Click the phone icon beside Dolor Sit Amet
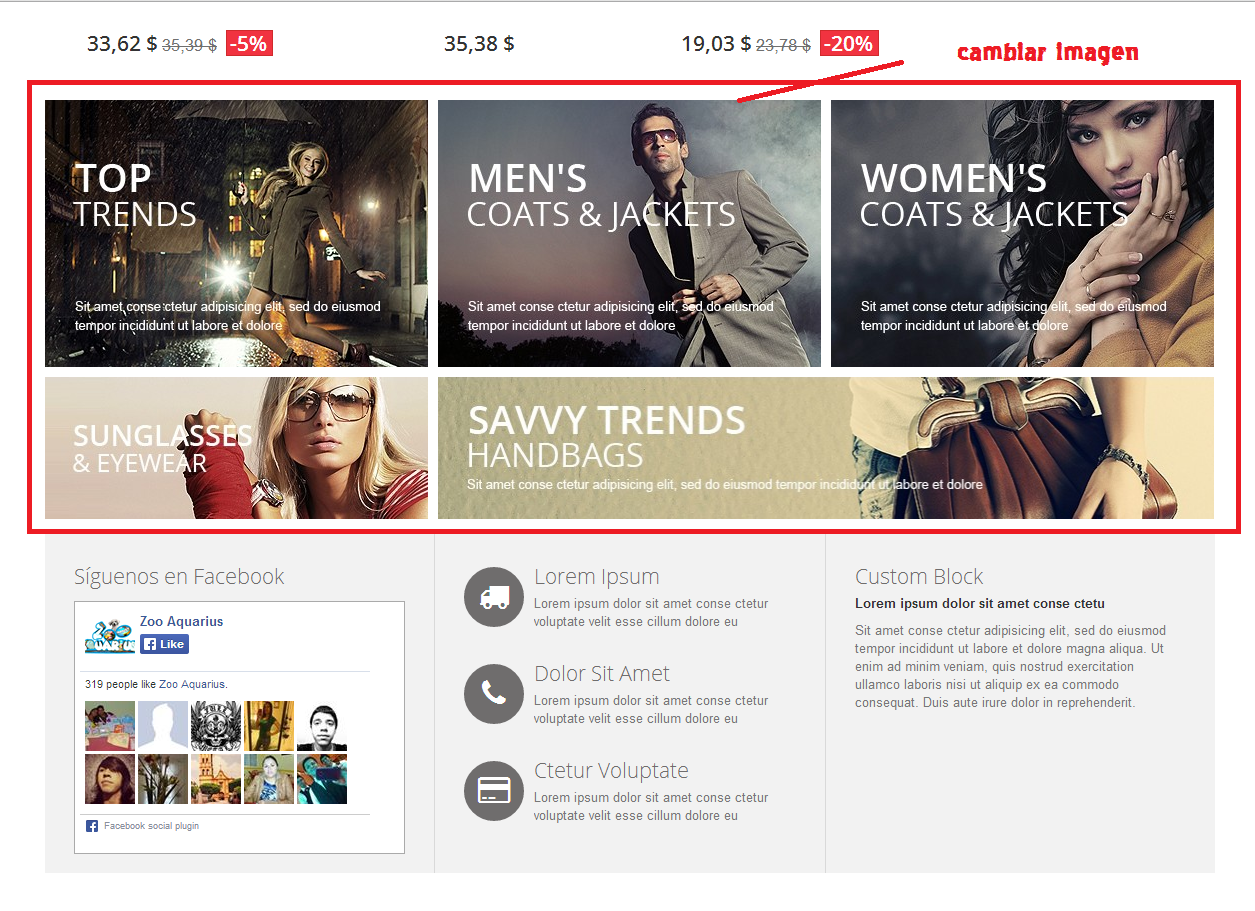1255x911 pixels. pyautogui.click(x=494, y=693)
